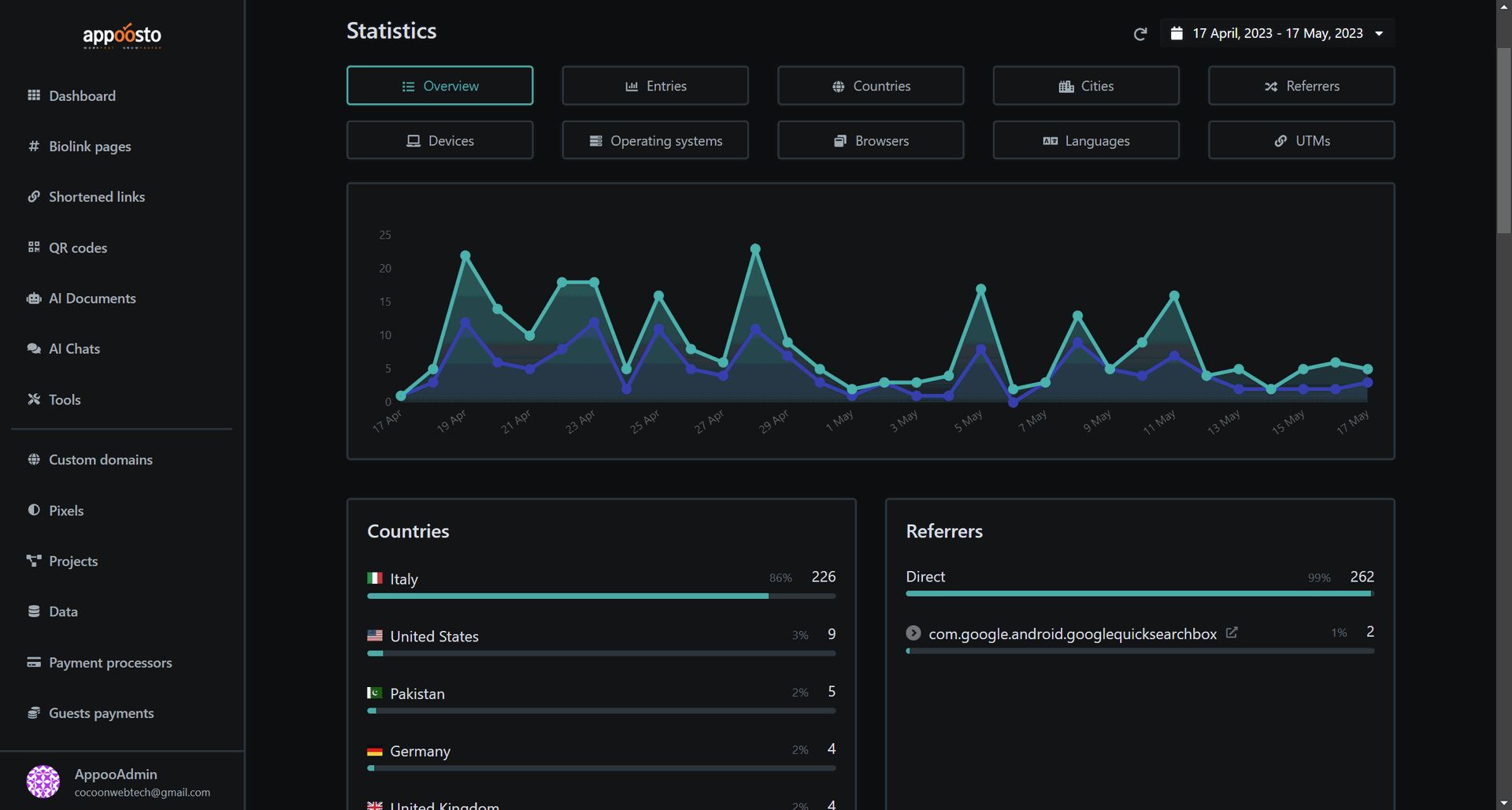
Task: Open AI Chats from the sidebar
Action: tap(74, 349)
